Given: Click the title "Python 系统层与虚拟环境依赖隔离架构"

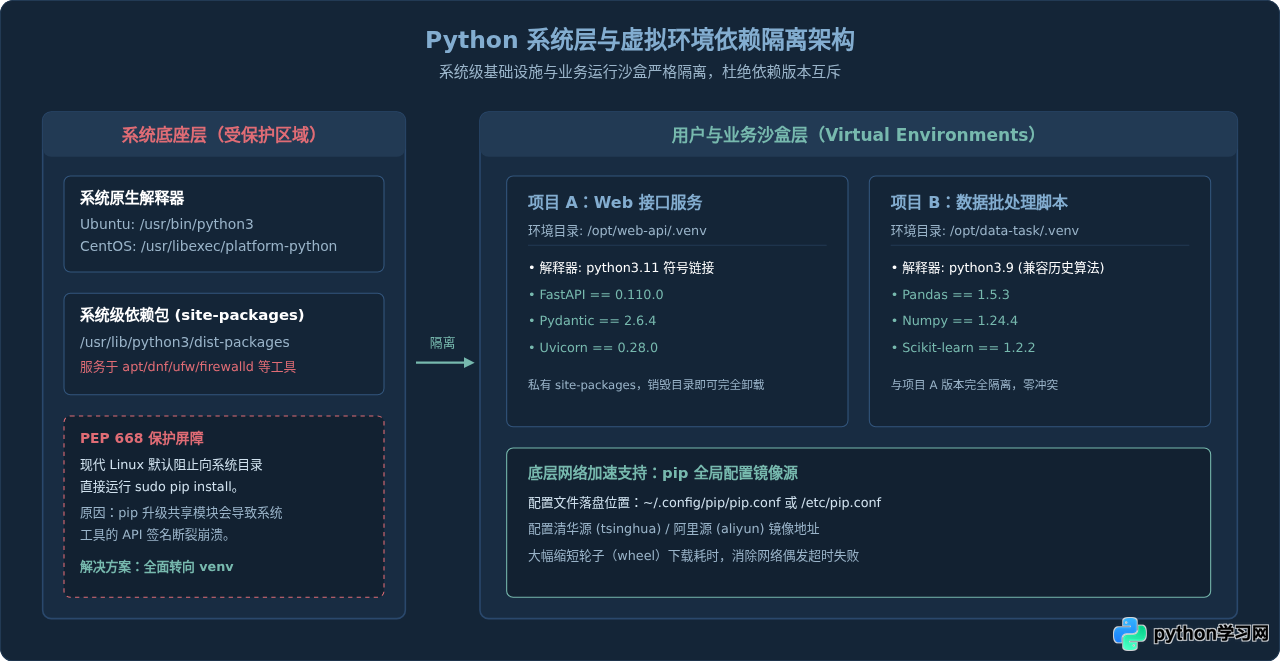Looking at the screenshot, I should point(640,40).
